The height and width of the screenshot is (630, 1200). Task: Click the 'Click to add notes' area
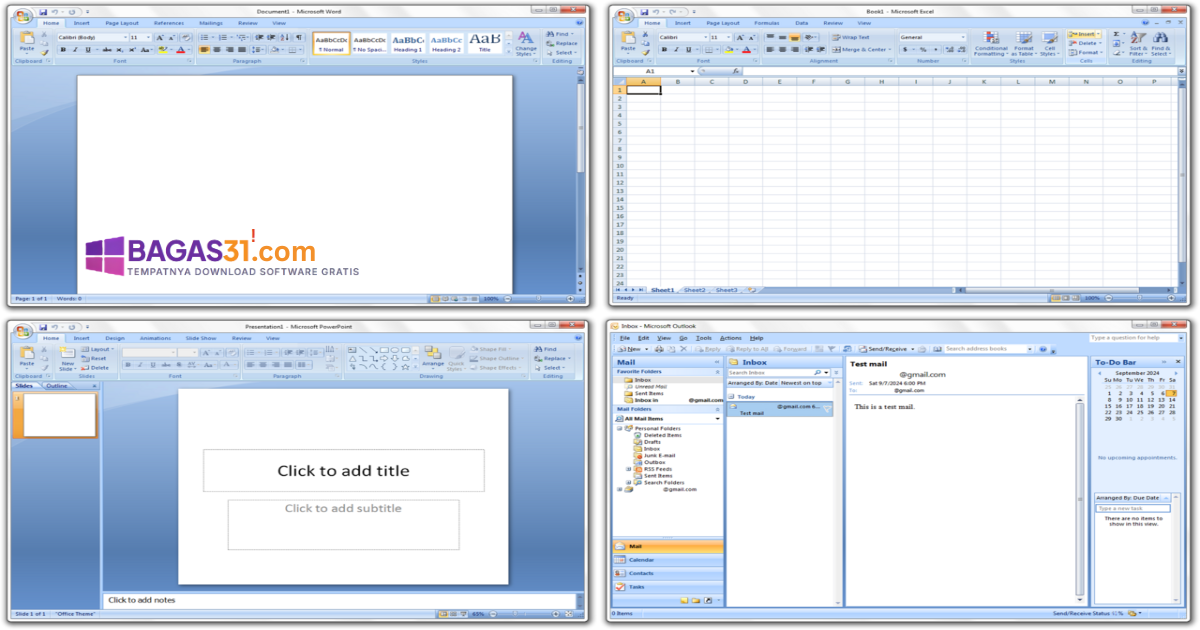[x=340, y=600]
